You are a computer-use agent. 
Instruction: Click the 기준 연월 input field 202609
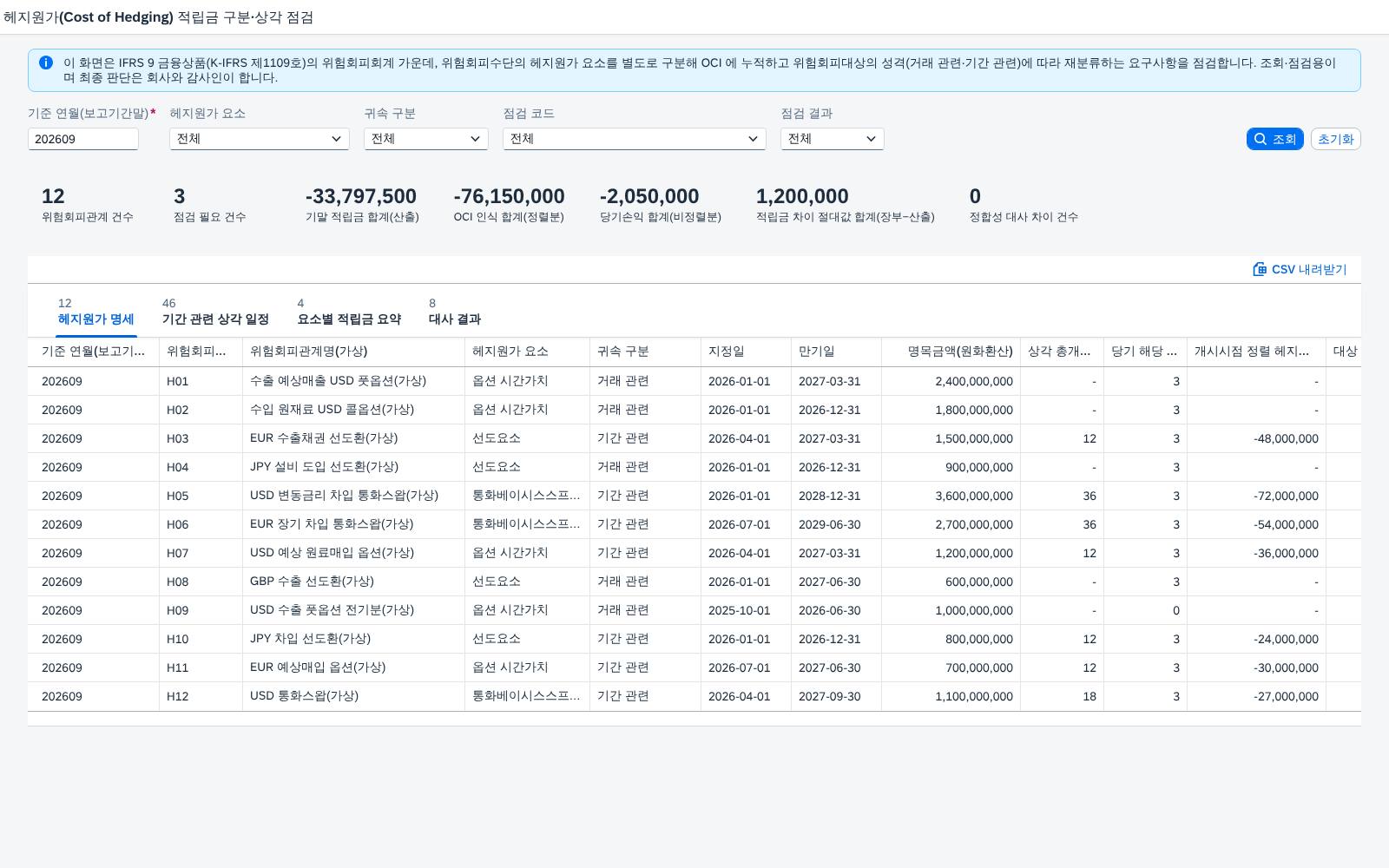pyautogui.click(x=83, y=139)
